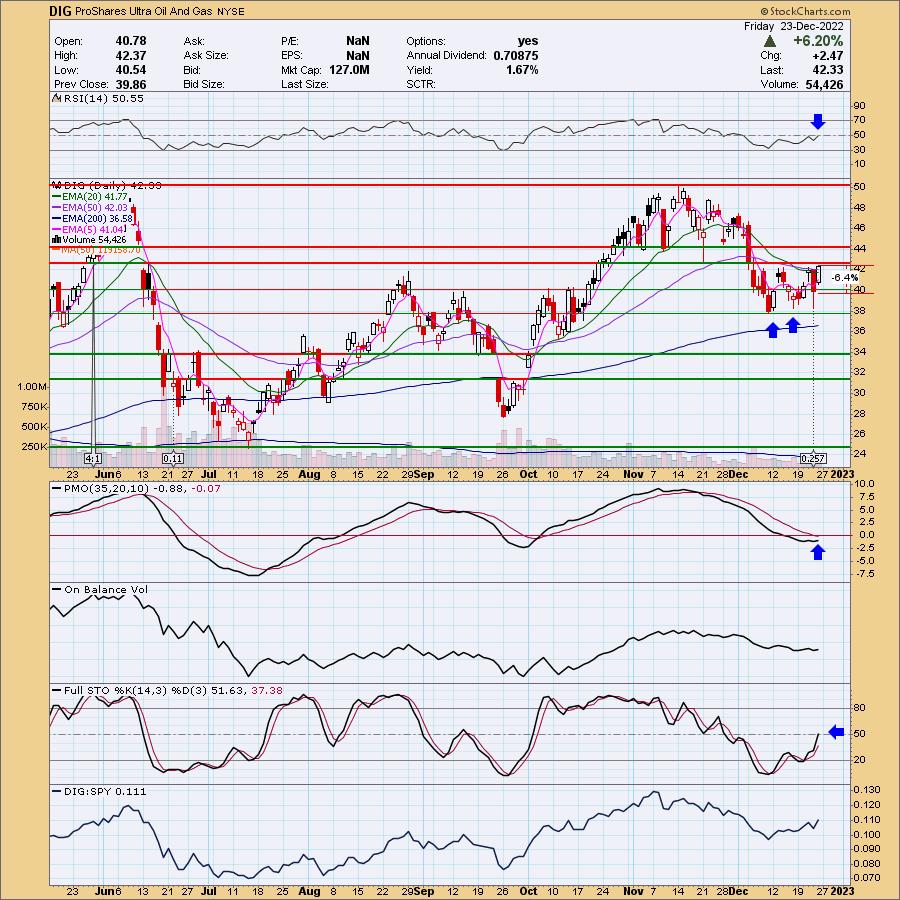The image size is (900, 900).
Task: Select the Prev Close value 39.86
Action: pos(131,84)
